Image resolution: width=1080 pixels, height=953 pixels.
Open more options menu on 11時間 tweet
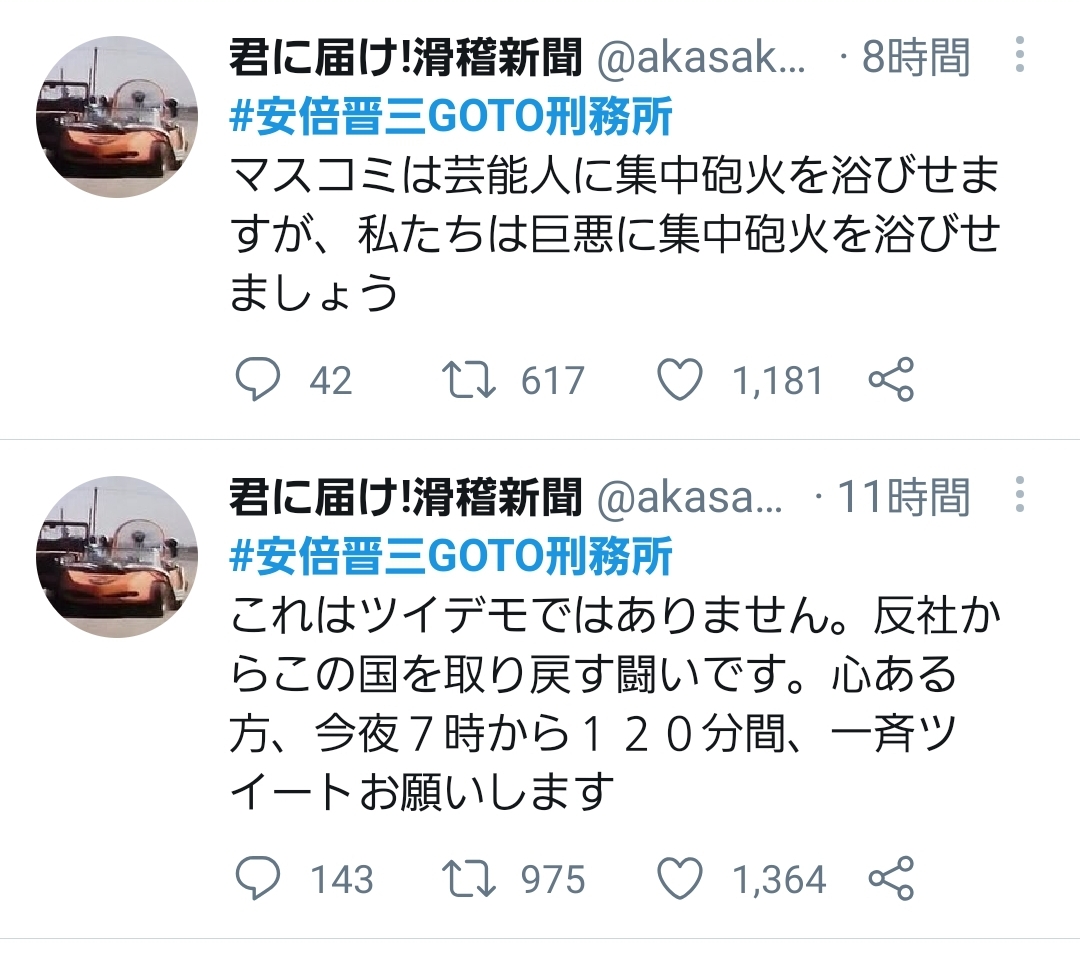(x=1020, y=495)
